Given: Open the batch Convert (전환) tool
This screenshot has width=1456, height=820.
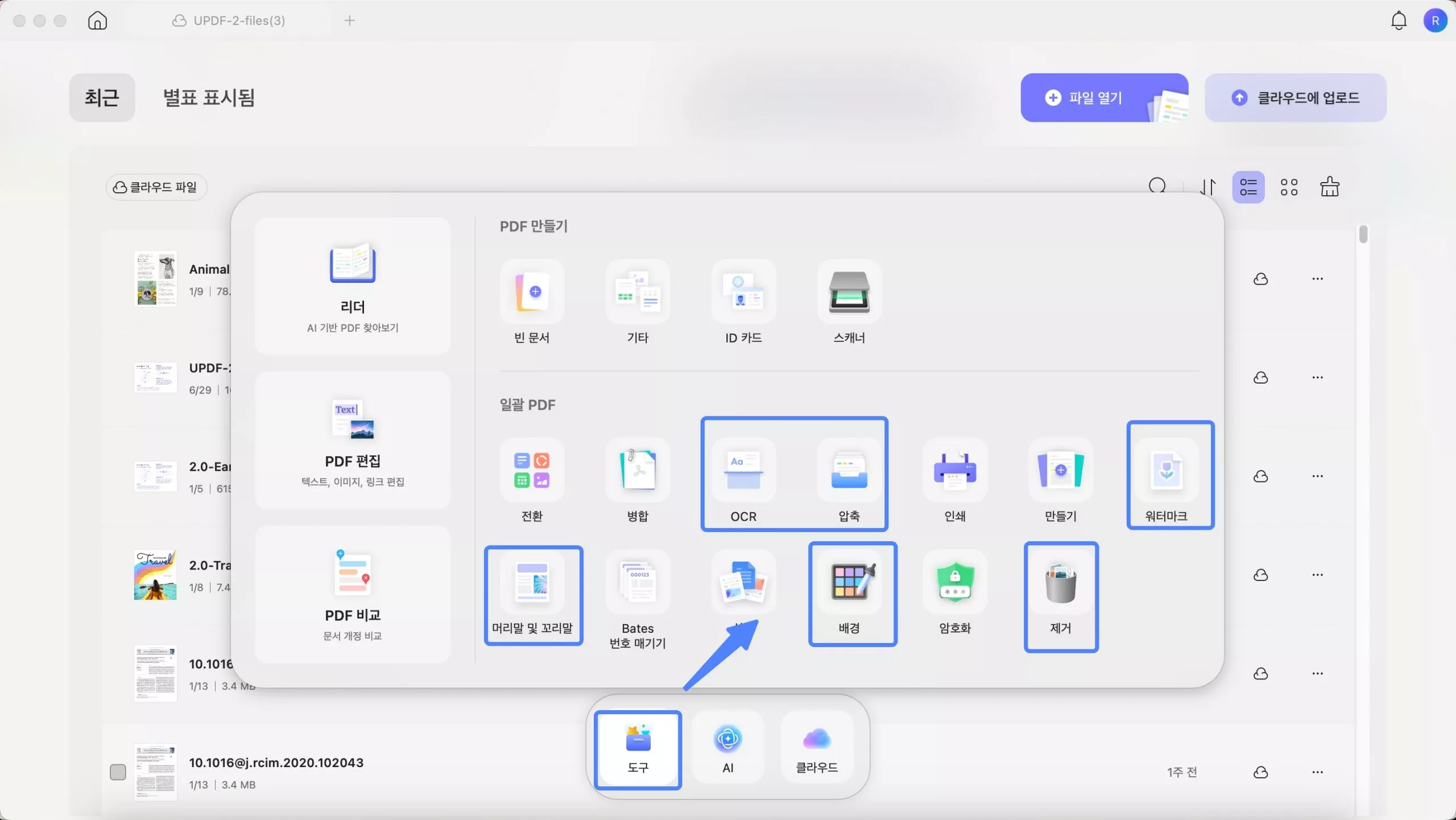Looking at the screenshot, I should 532,471.
